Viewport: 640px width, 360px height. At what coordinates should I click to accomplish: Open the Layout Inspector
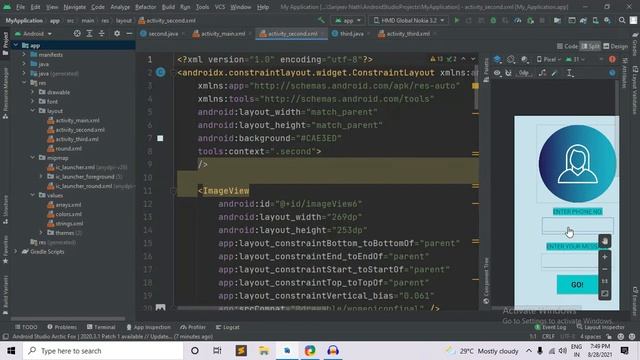click(x=600, y=327)
